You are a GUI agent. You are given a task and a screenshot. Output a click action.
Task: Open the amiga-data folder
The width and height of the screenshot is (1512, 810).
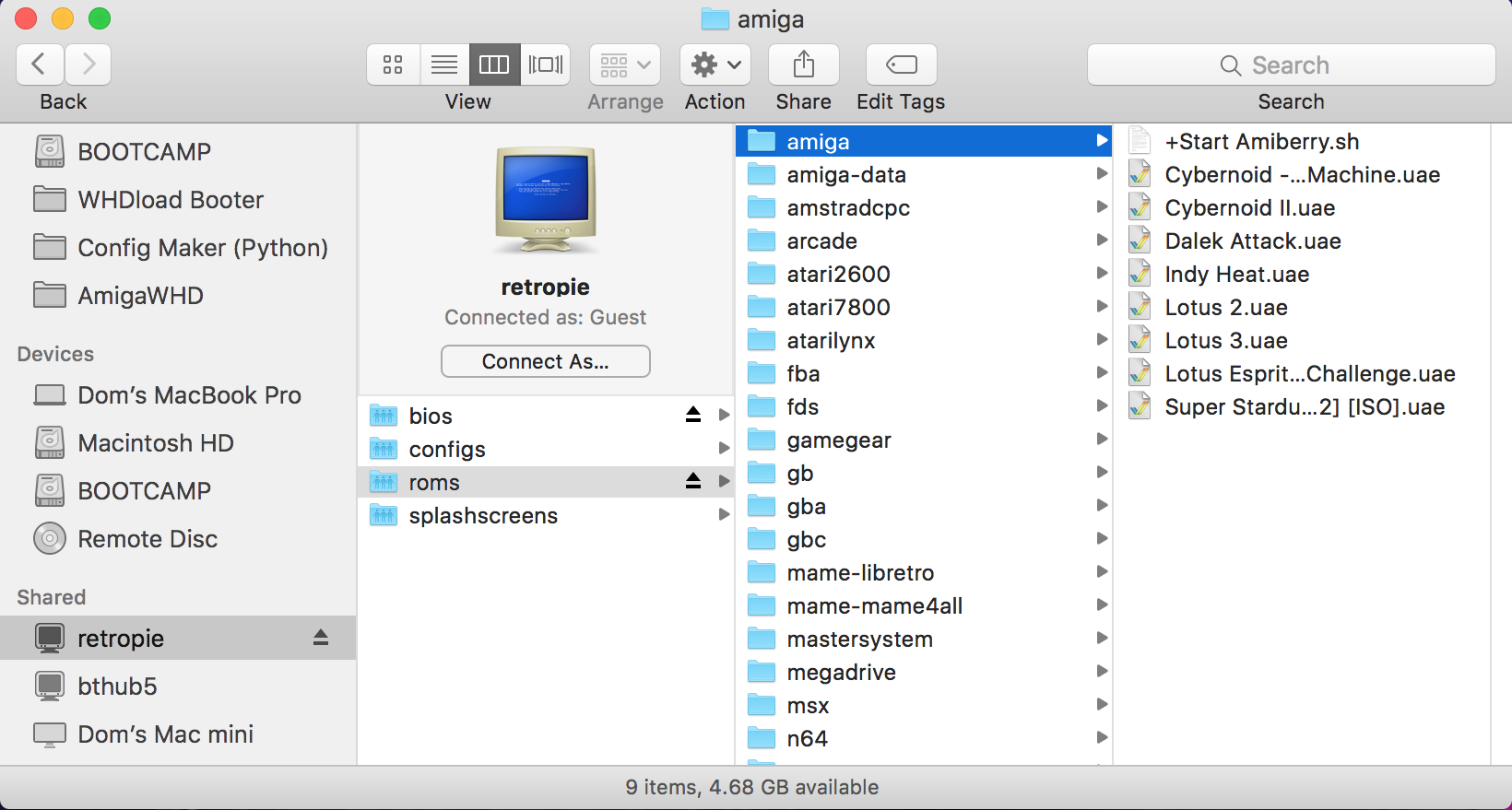tap(924, 174)
